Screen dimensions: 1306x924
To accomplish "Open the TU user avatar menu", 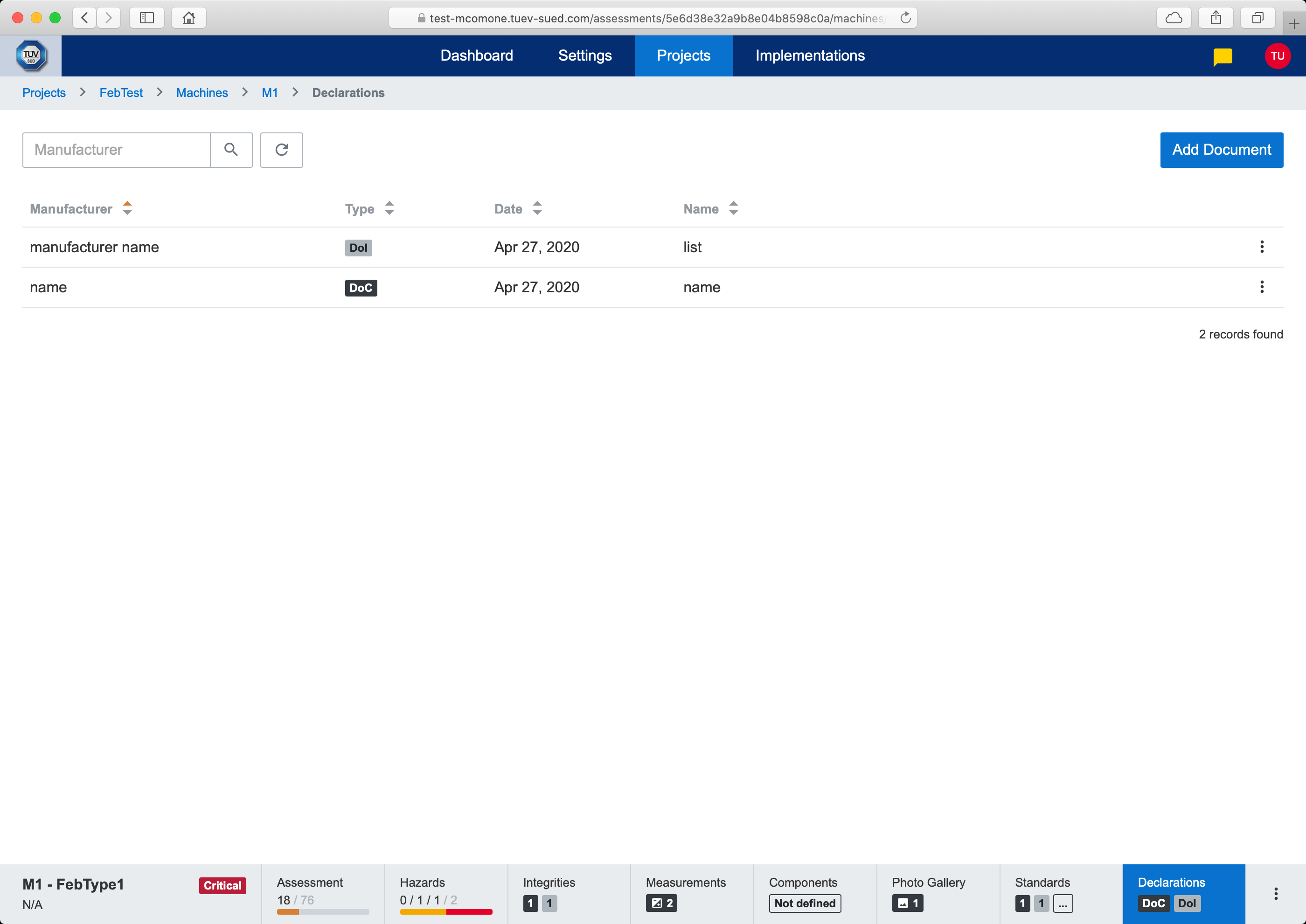I will pyautogui.click(x=1277, y=56).
